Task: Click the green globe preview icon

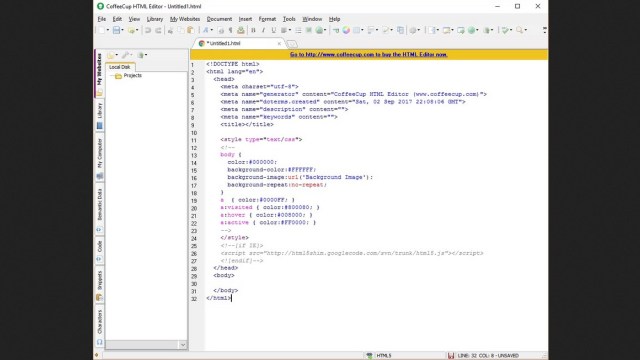Action: click(x=472, y=30)
